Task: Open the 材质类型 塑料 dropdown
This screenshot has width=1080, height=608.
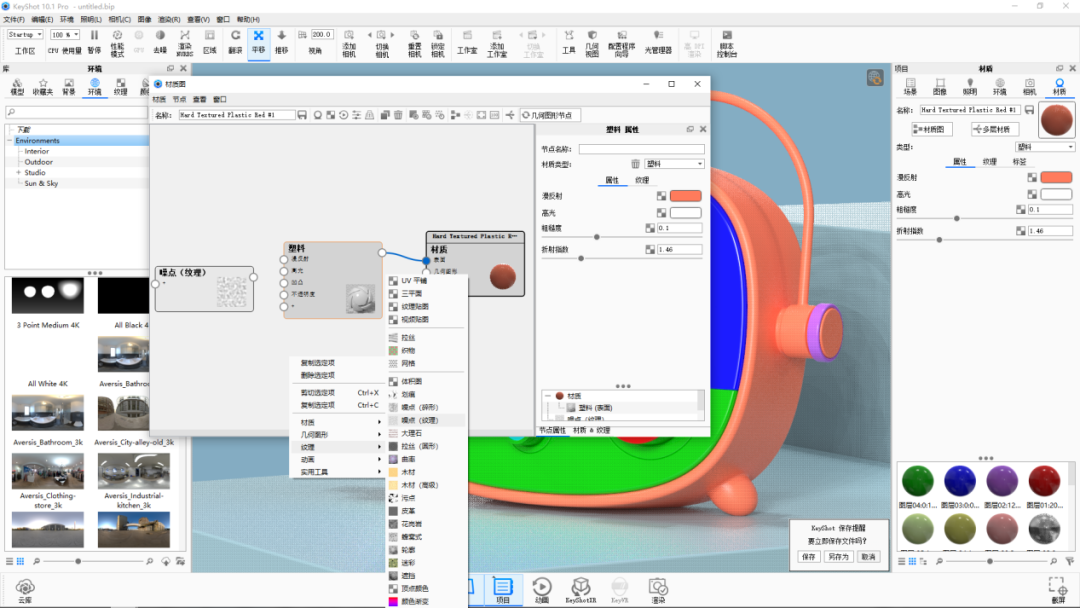Action: pyautogui.click(x=674, y=164)
